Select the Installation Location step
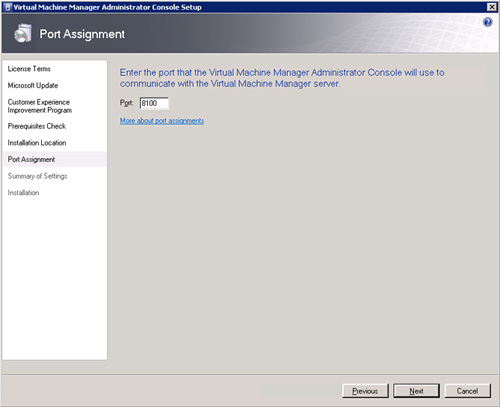 tap(37, 143)
